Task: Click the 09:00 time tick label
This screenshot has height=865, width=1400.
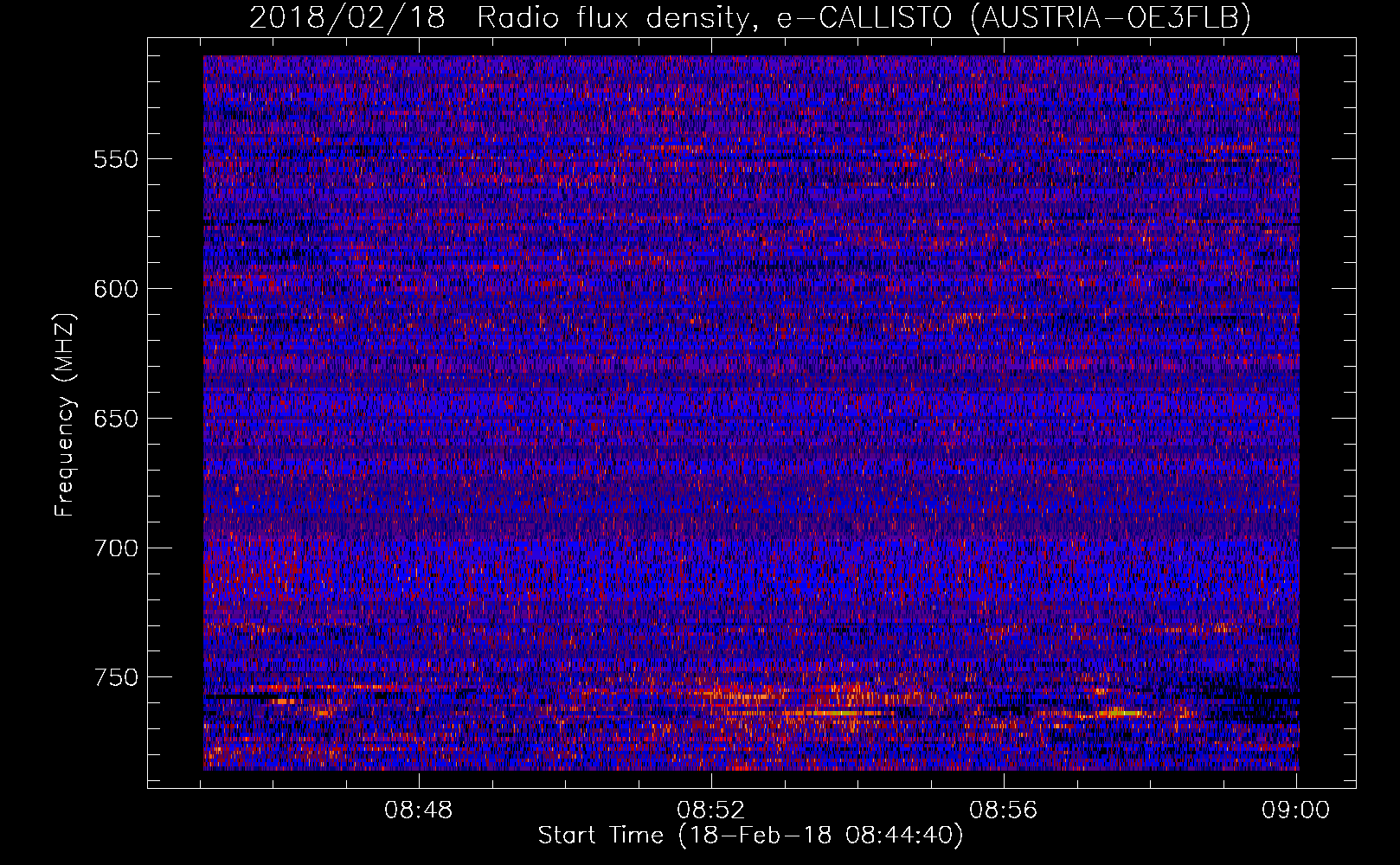Action: tap(1295, 811)
